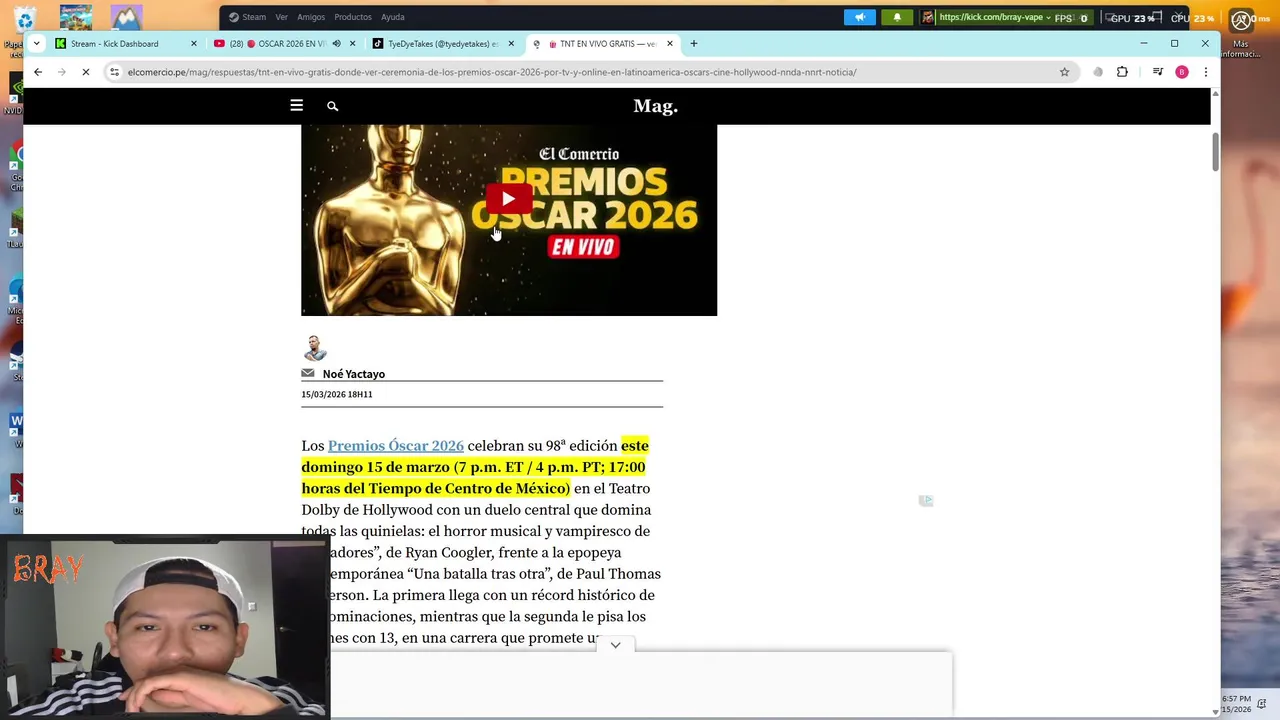Open author Noé Yactayo's profile
Viewport: 1280px width, 720px height.
tap(353, 374)
